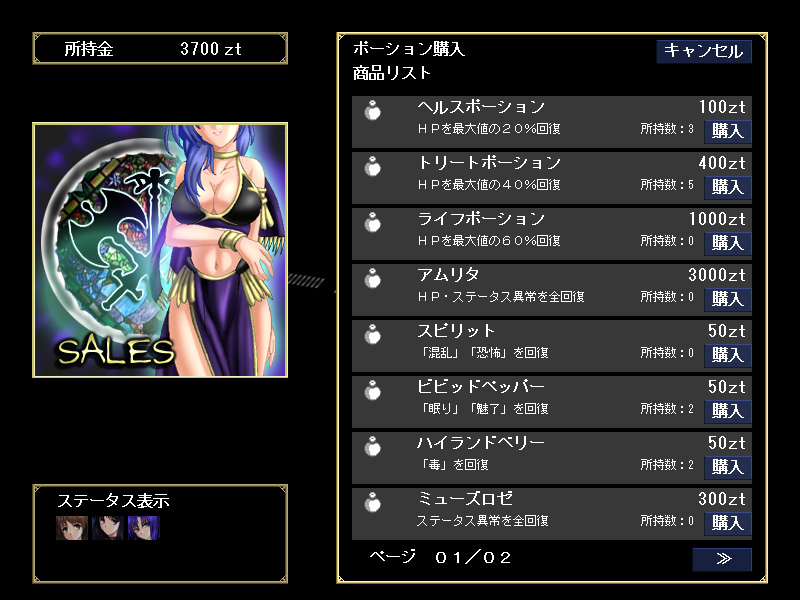This screenshot has height=600, width=800.
Task: Click the アムリタ potion icon
Action: (x=373, y=279)
